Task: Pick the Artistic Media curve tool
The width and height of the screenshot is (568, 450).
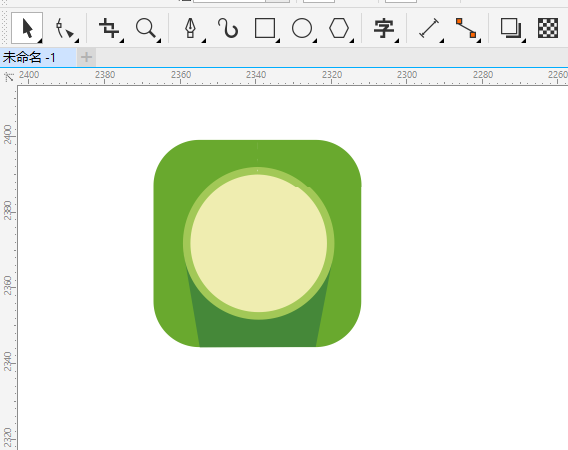Action: pos(228,28)
